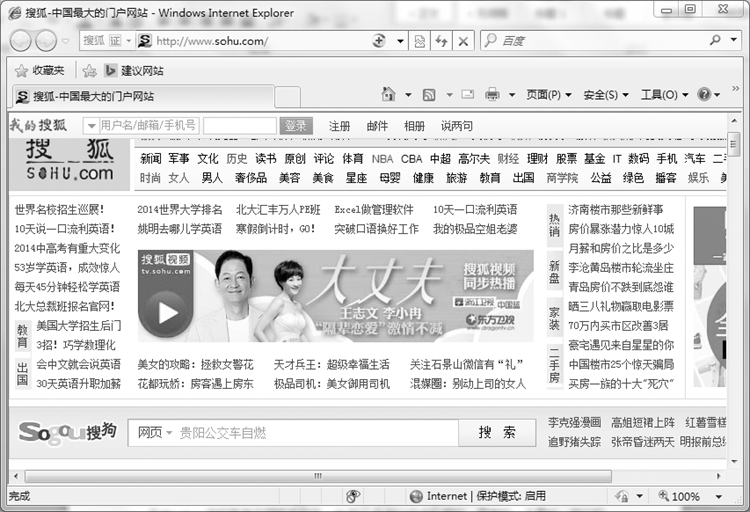Open the 说两句 comment link
The image size is (750, 512).
click(x=457, y=126)
